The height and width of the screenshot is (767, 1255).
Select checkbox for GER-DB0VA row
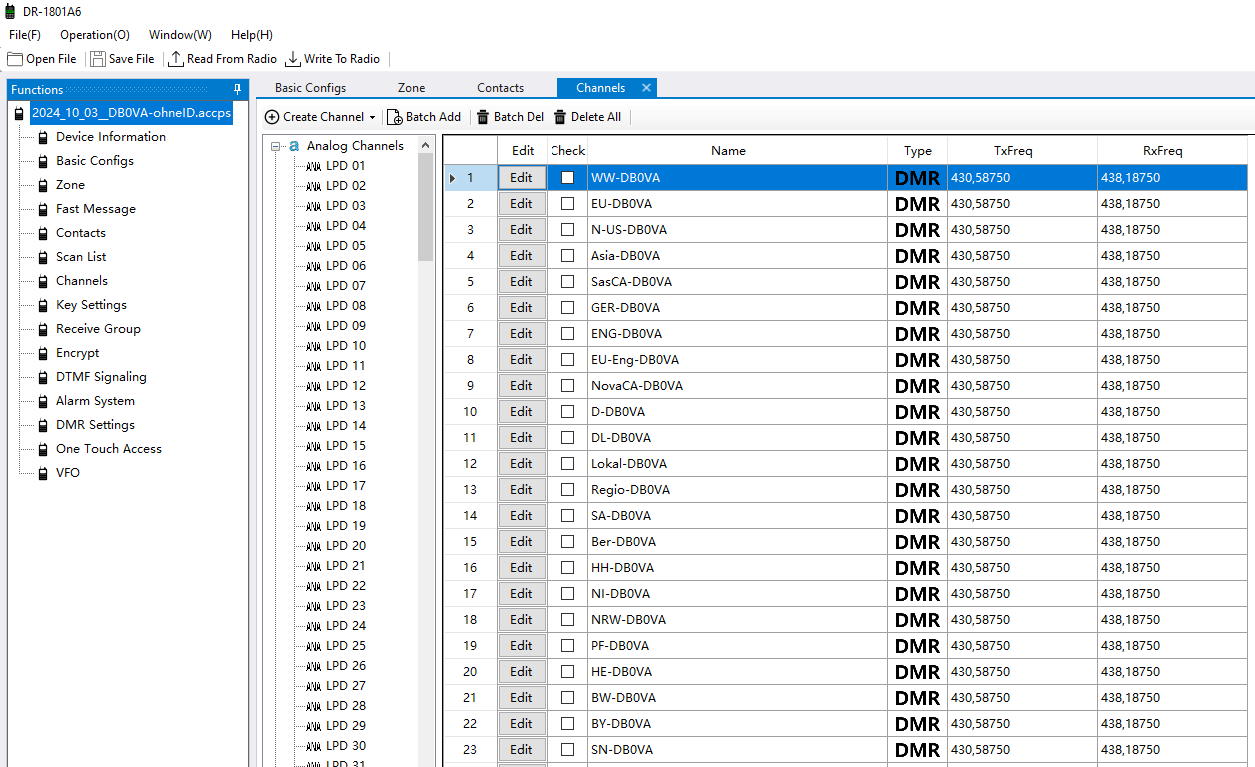point(567,307)
